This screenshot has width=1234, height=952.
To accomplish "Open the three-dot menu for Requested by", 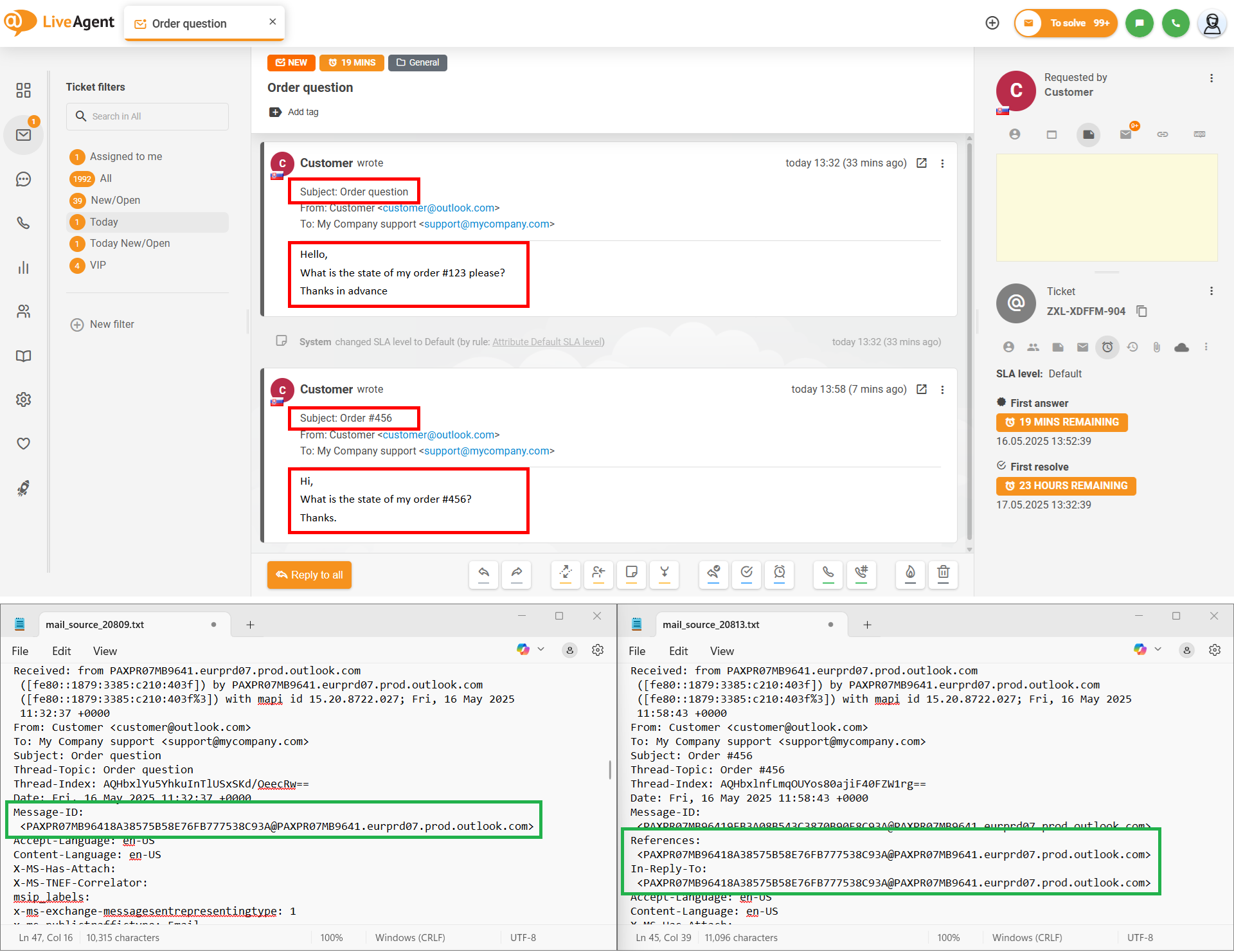I will click(1212, 78).
